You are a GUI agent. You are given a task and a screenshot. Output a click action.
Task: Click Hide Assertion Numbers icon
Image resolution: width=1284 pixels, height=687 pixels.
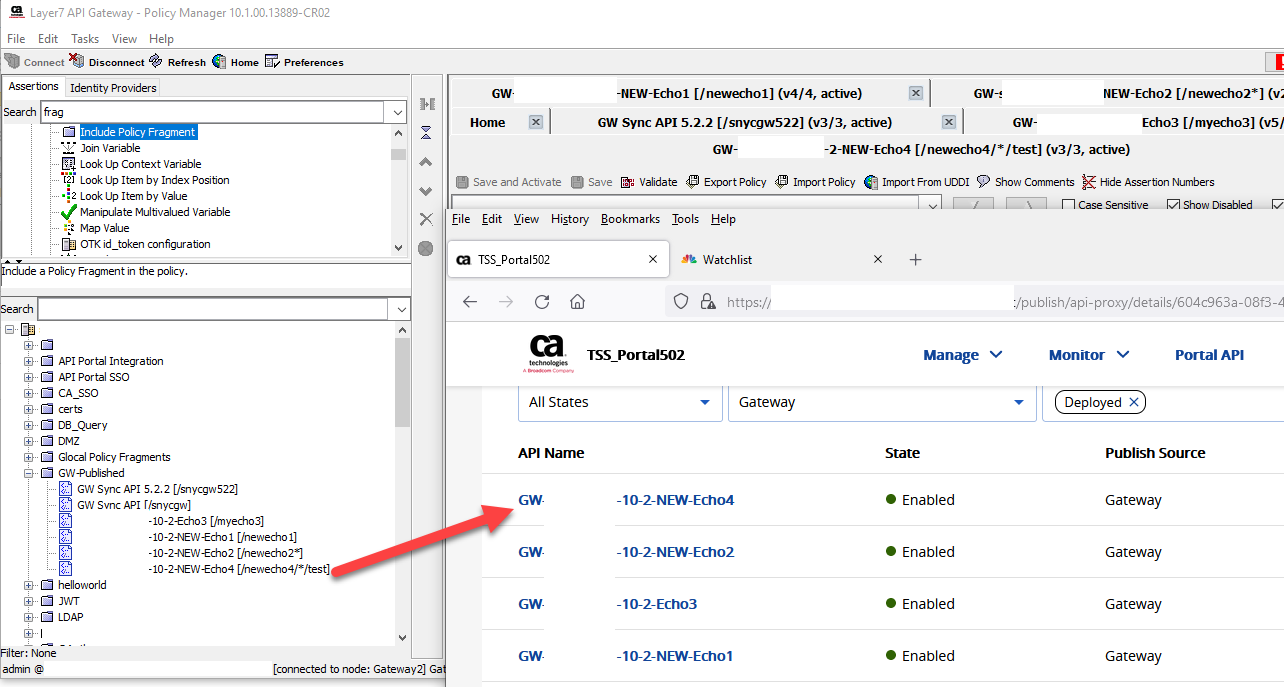[1089, 182]
